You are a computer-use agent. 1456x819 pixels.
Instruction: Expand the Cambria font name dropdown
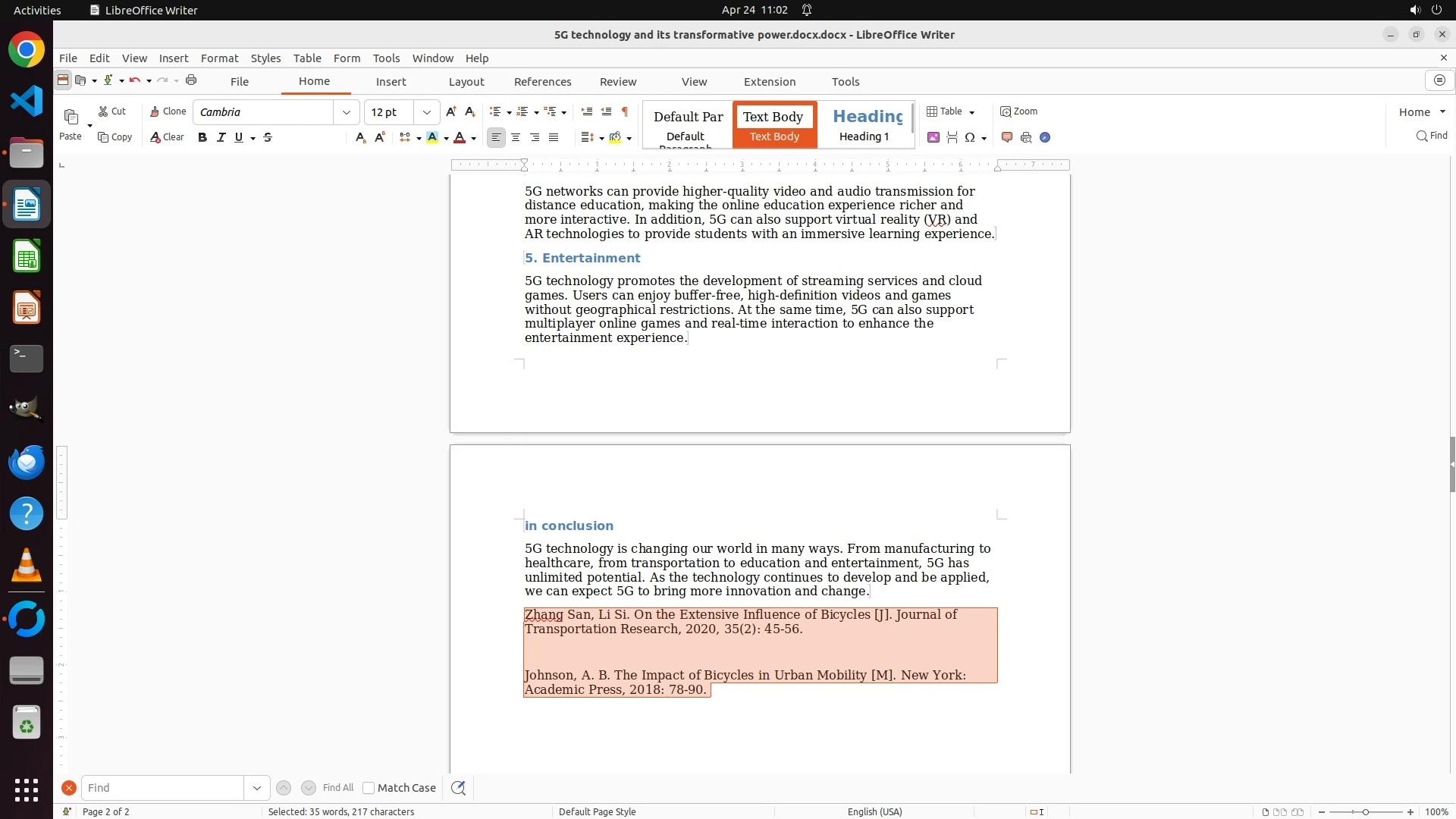pos(347,112)
